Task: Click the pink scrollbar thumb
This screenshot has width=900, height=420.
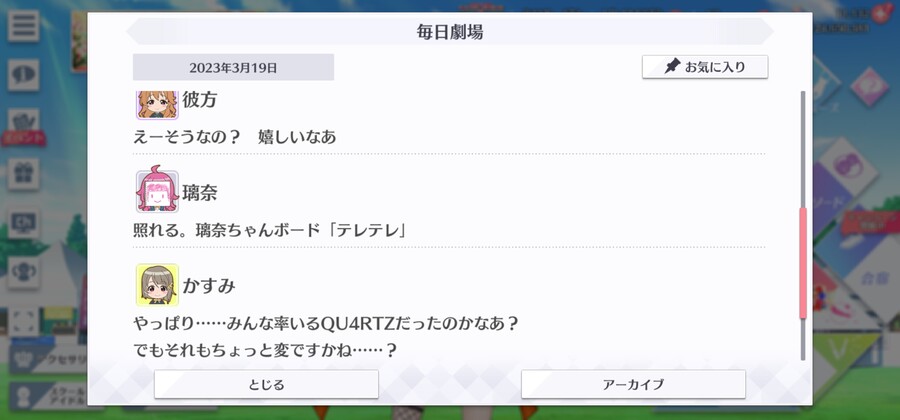Action: [x=803, y=263]
